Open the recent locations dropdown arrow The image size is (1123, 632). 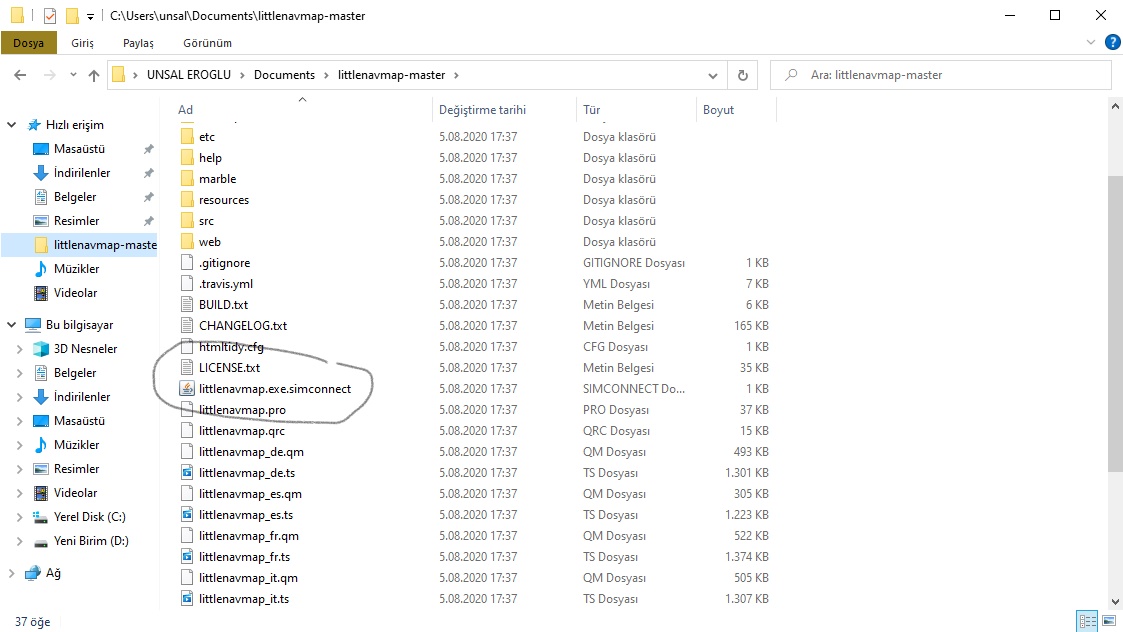click(x=73, y=75)
